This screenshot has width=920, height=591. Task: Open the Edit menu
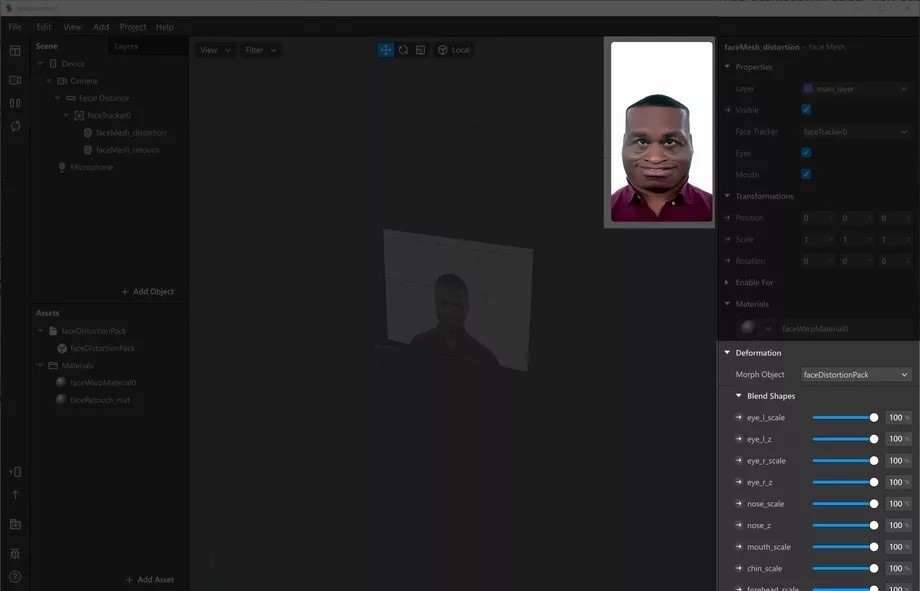pos(43,27)
